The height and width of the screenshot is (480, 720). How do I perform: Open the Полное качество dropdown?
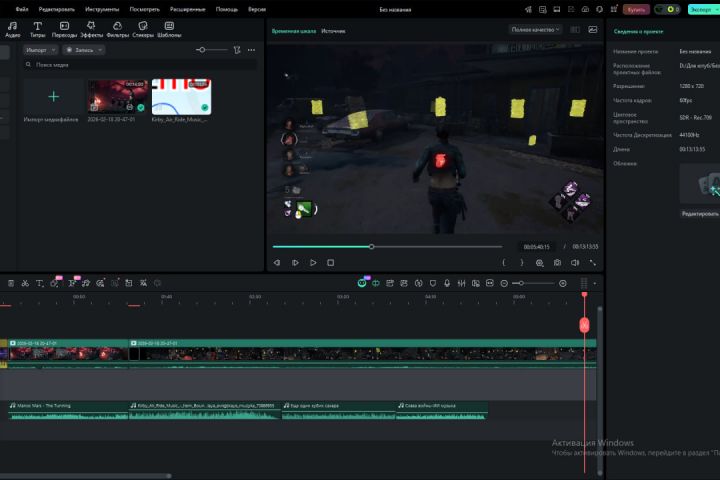(535, 29)
